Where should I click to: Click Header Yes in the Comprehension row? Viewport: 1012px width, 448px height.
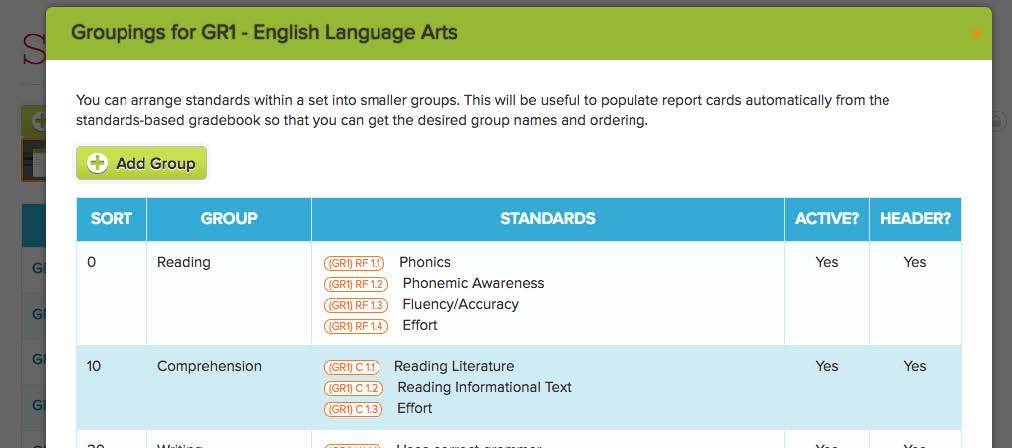tap(915, 366)
